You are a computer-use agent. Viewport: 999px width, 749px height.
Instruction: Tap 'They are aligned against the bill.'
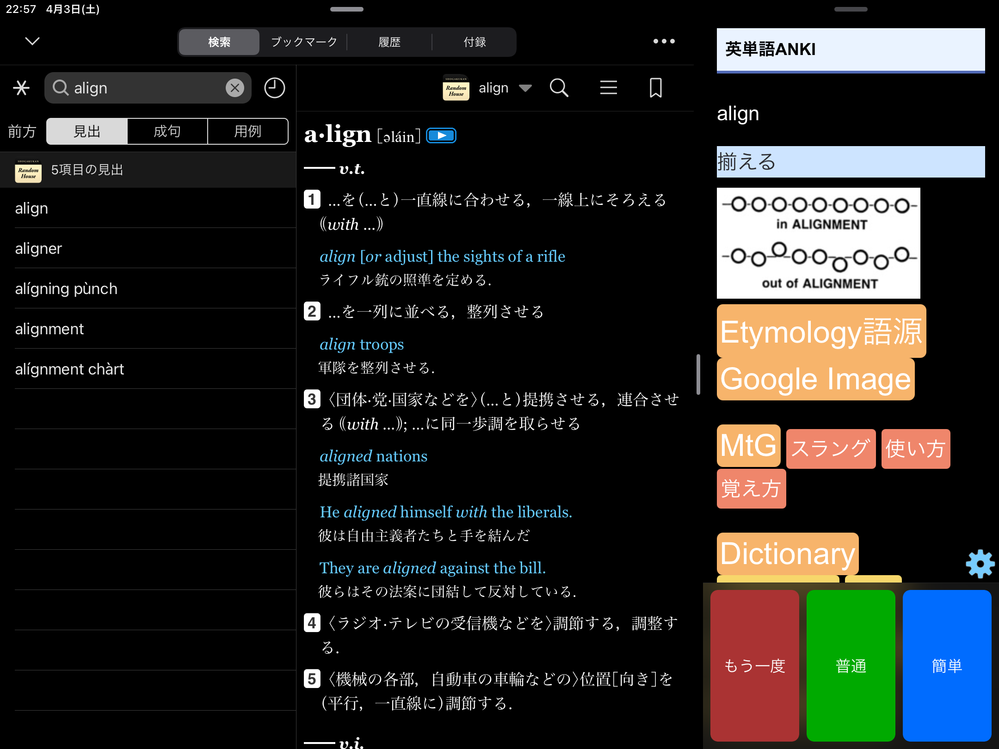click(x=433, y=568)
